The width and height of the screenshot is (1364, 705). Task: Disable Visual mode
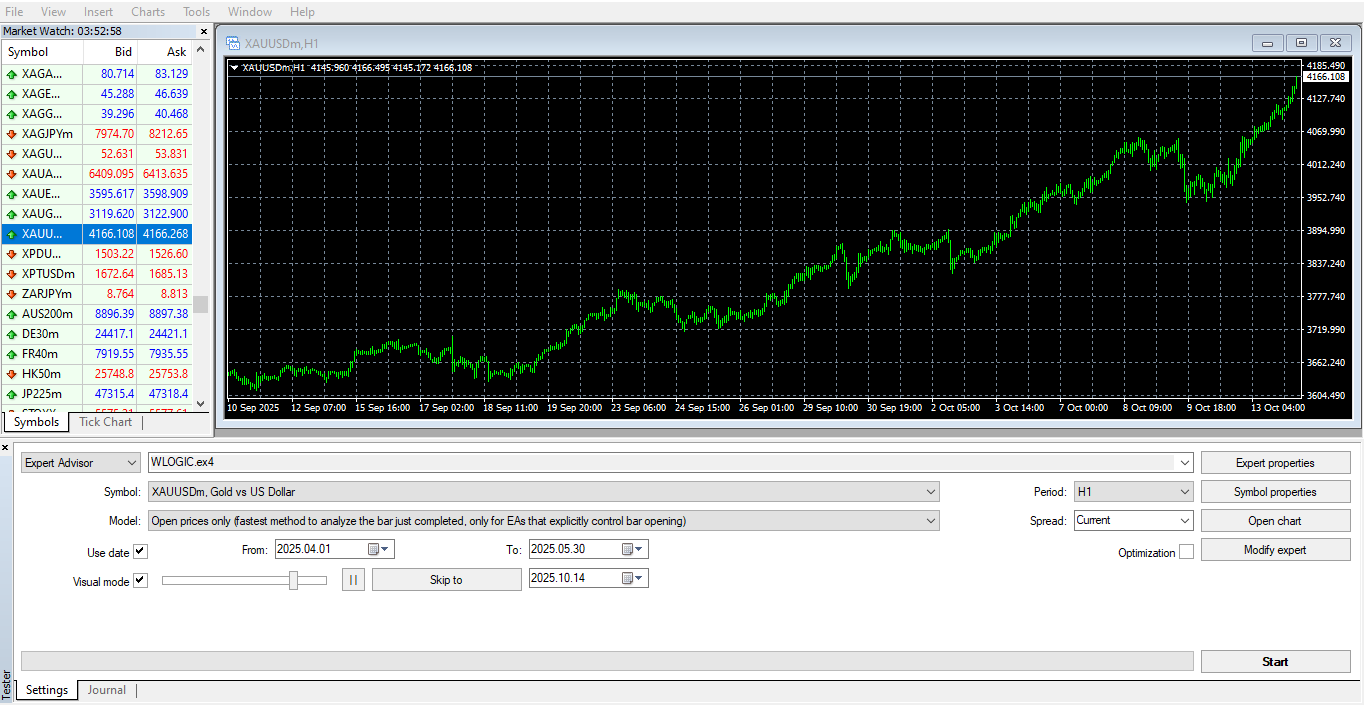pos(140,580)
